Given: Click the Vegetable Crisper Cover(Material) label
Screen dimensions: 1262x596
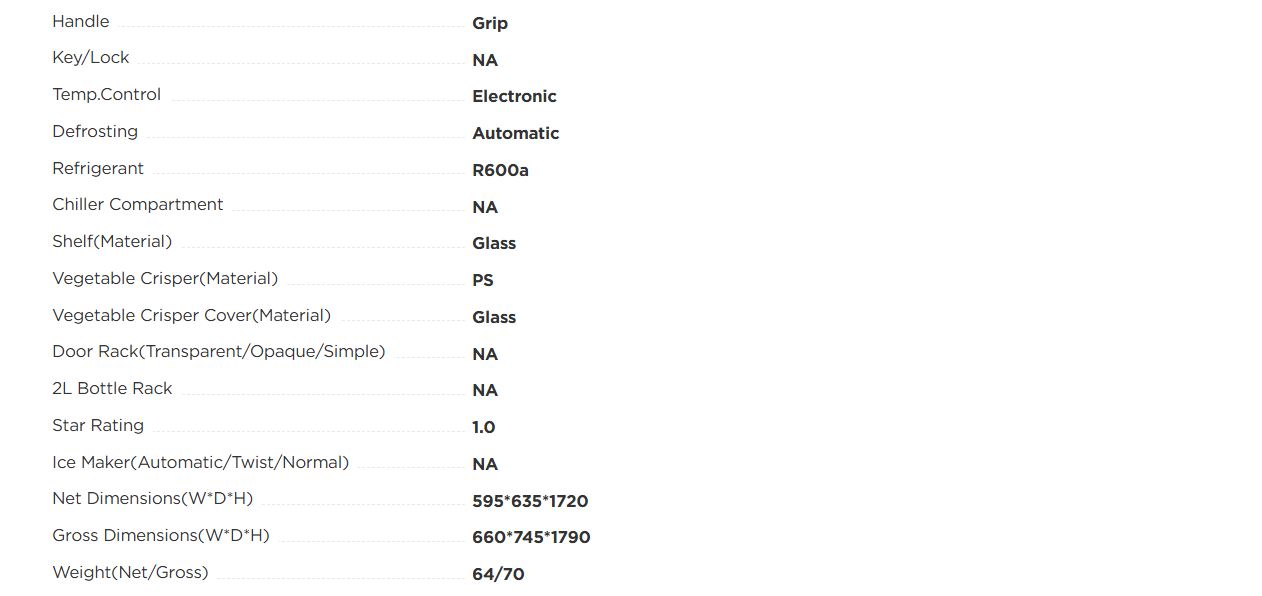Looking at the screenshot, I should click(191, 315).
